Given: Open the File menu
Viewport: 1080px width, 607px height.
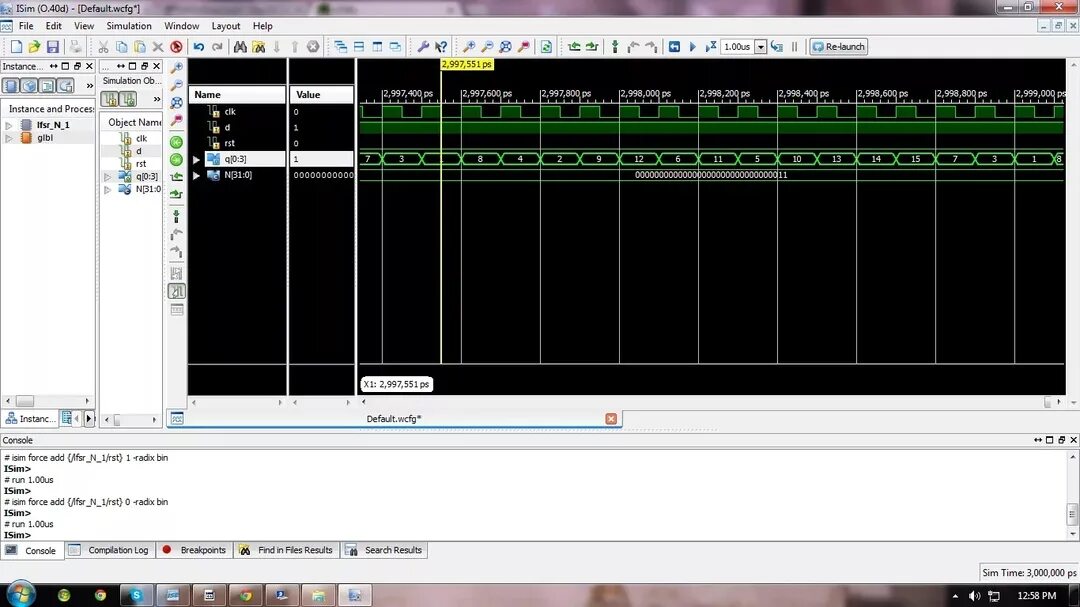Looking at the screenshot, I should [26, 26].
